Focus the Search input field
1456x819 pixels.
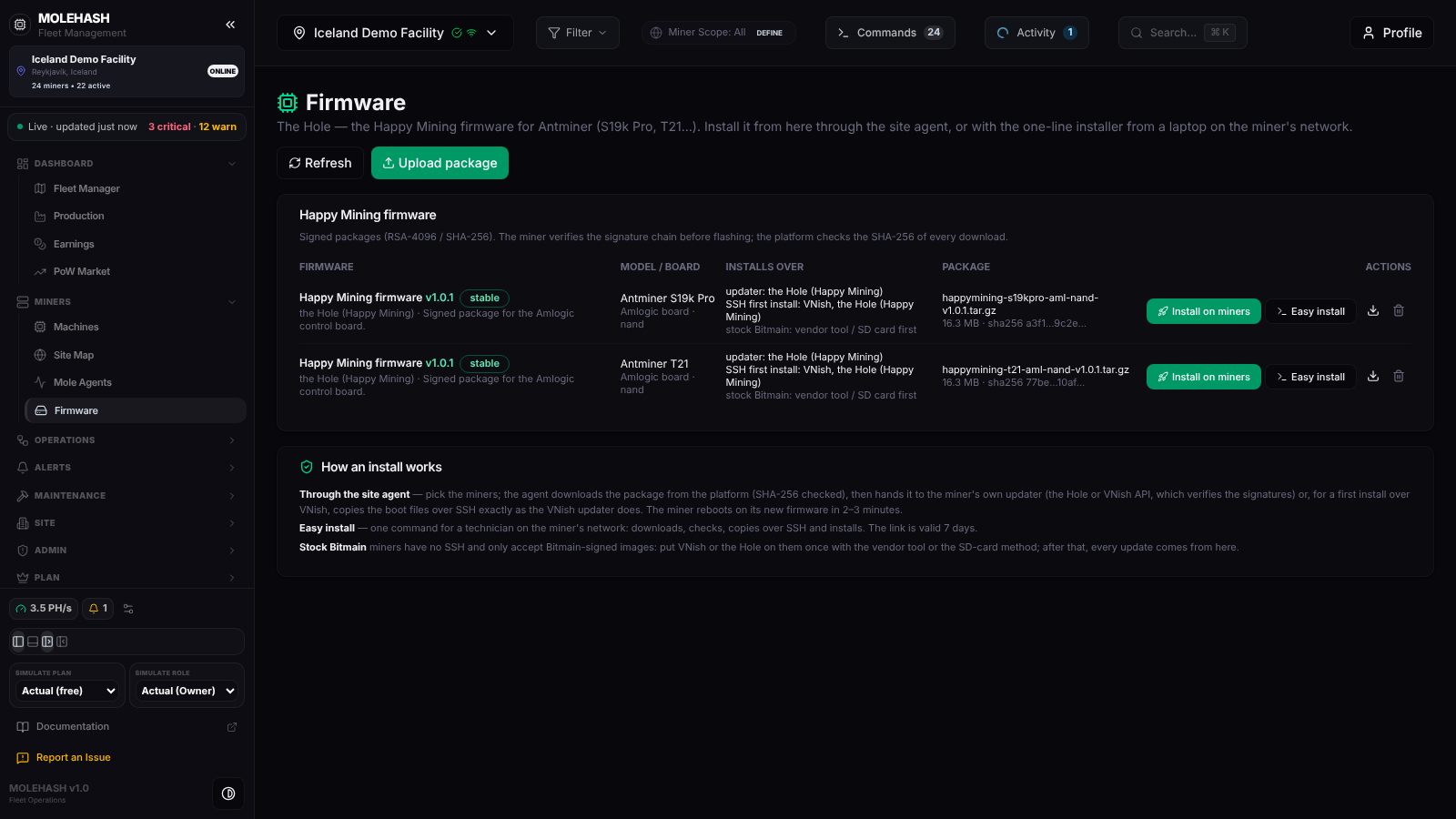pyautogui.click(x=1182, y=33)
